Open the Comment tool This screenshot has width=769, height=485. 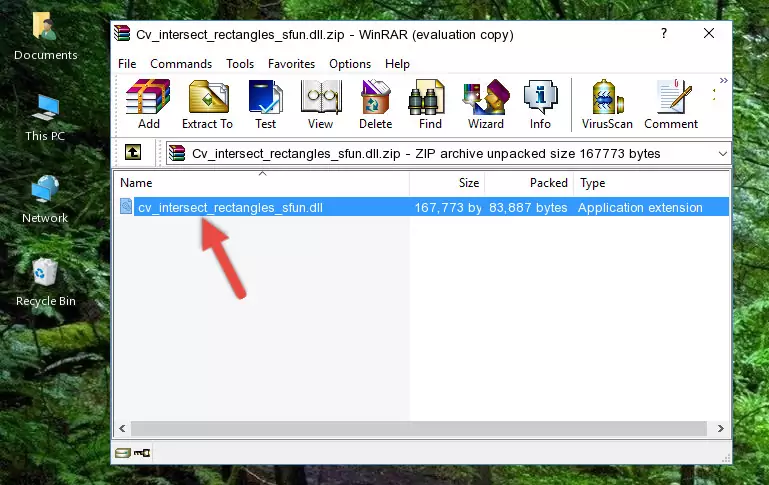point(671,104)
